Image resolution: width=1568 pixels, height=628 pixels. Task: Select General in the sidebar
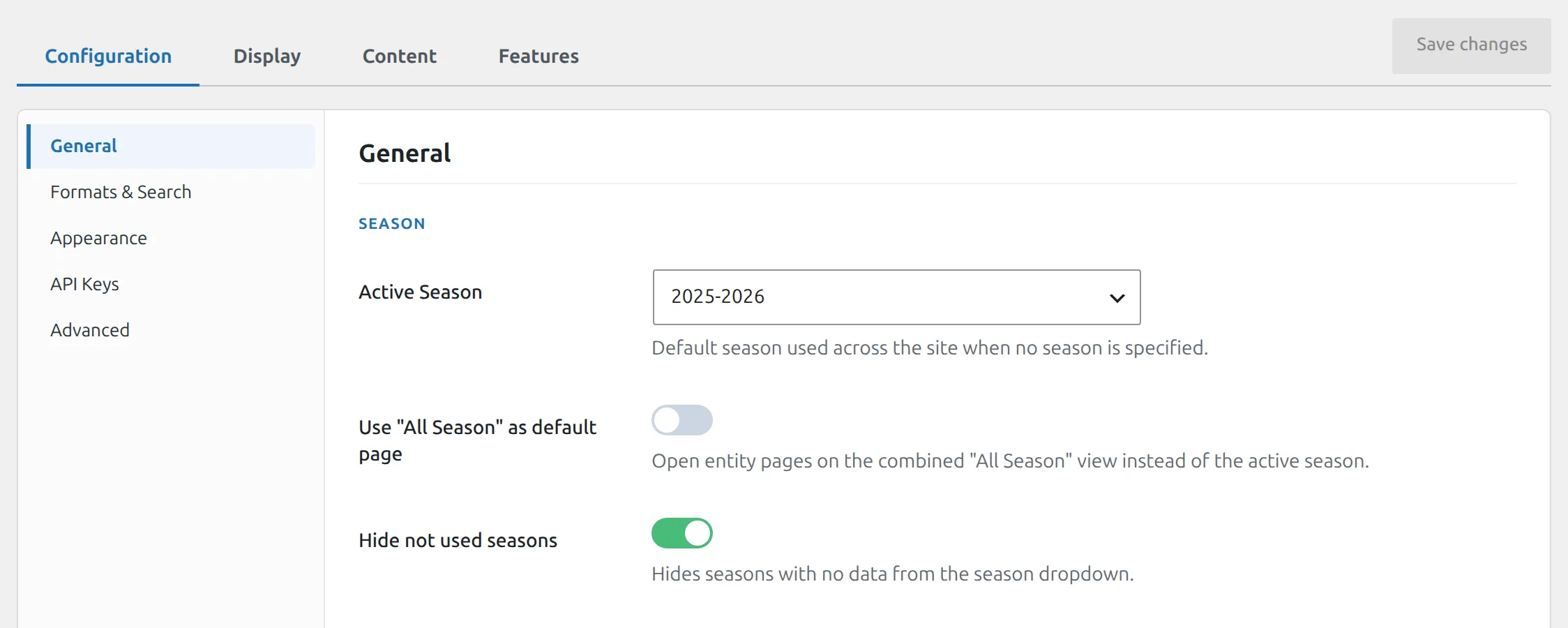pyautogui.click(x=171, y=146)
